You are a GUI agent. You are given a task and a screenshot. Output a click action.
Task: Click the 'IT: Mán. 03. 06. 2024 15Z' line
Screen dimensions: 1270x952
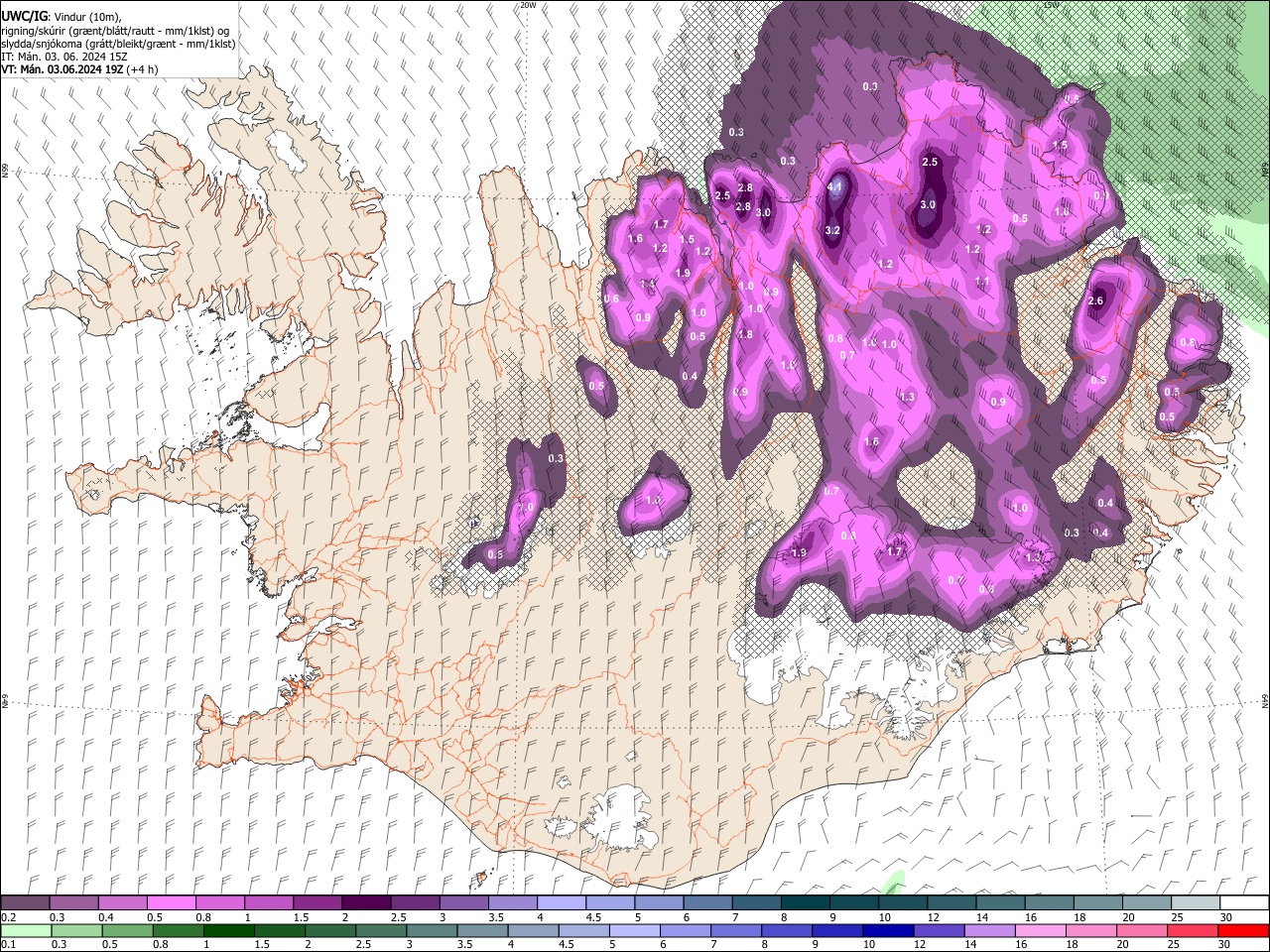pyautogui.click(x=64, y=57)
